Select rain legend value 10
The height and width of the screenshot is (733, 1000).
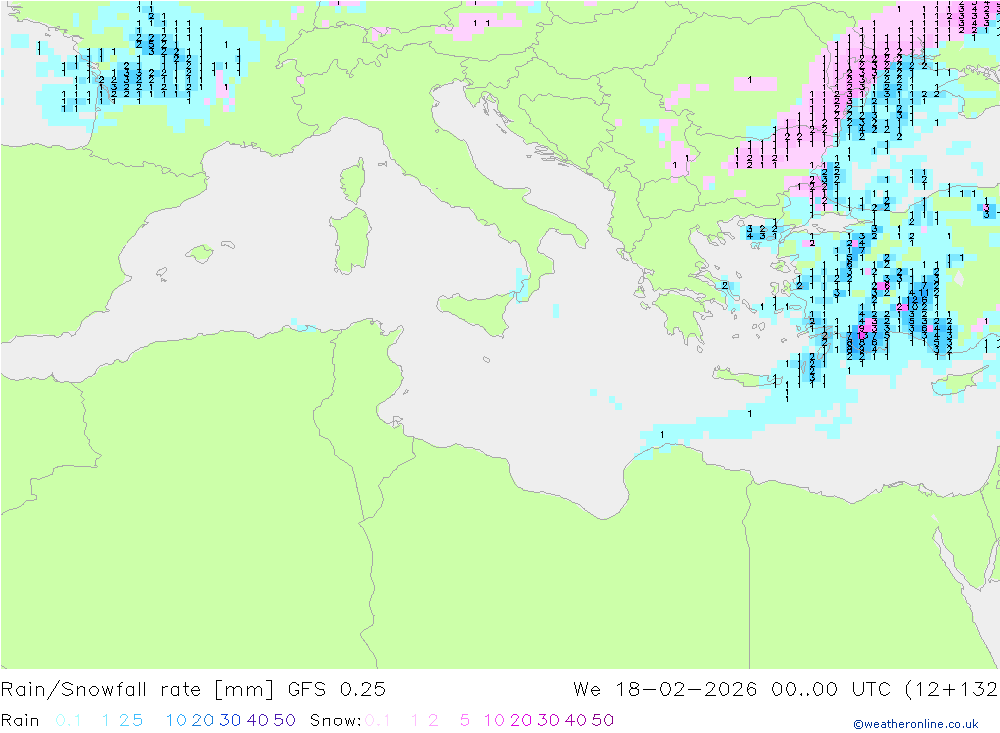point(176,720)
